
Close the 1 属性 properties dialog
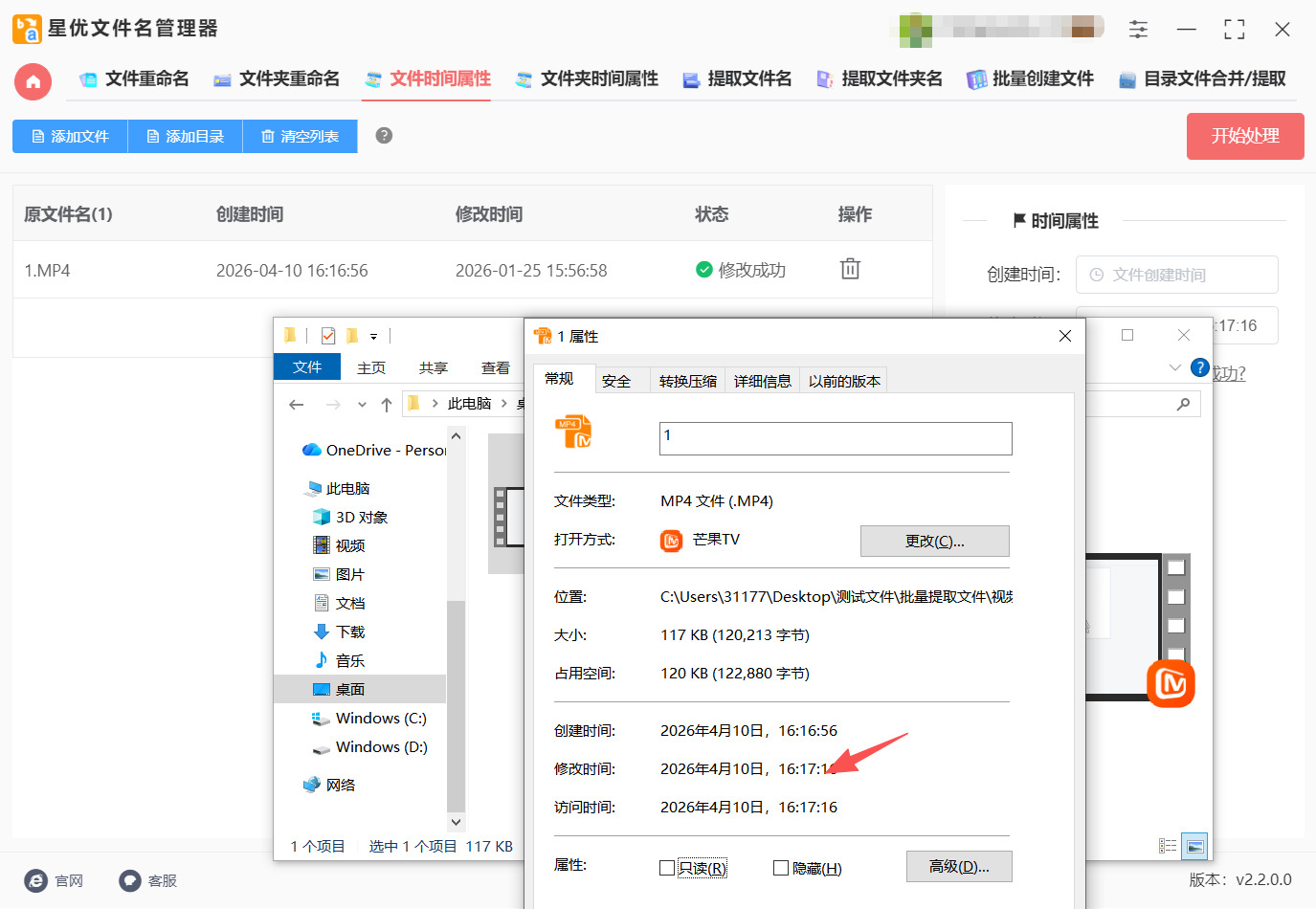[1065, 336]
